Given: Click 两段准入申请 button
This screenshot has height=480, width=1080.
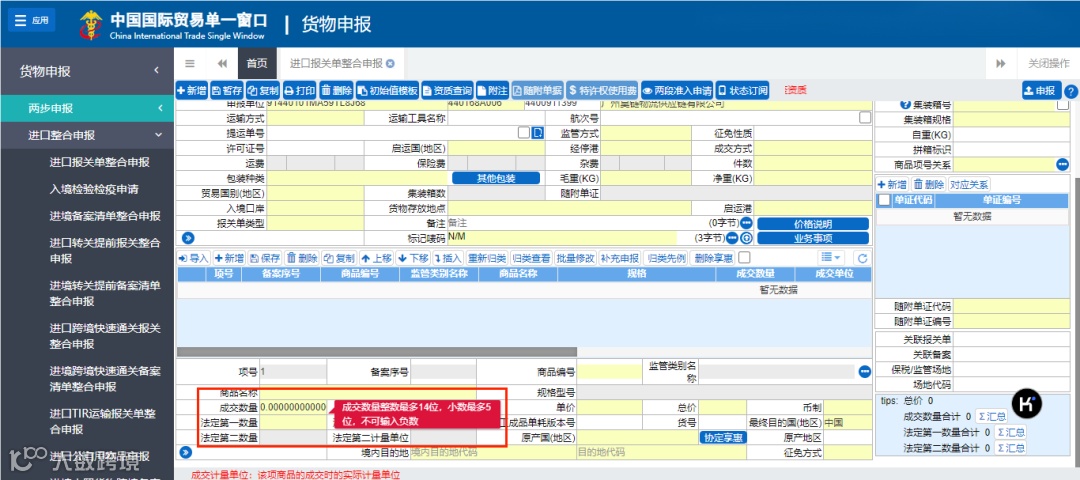Looking at the screenshot, I should click(x=677, y=90).
